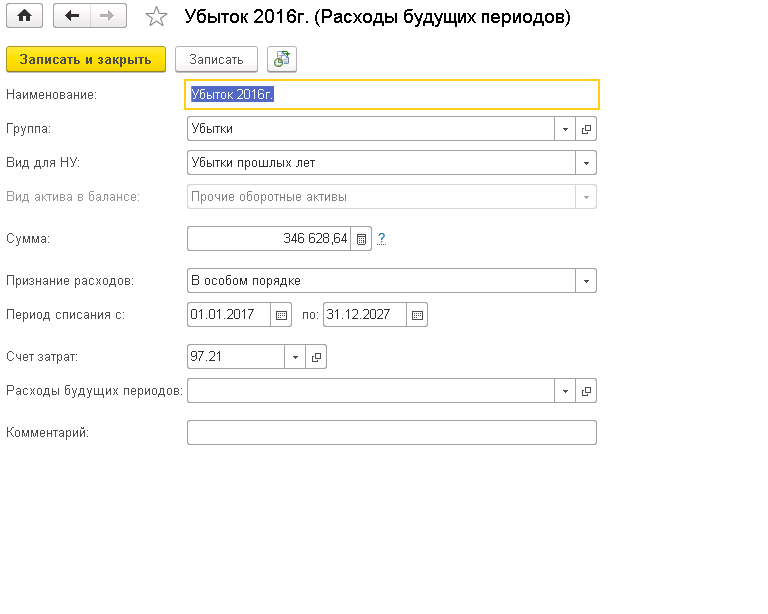Go back with the left arrow

(72, 16)
